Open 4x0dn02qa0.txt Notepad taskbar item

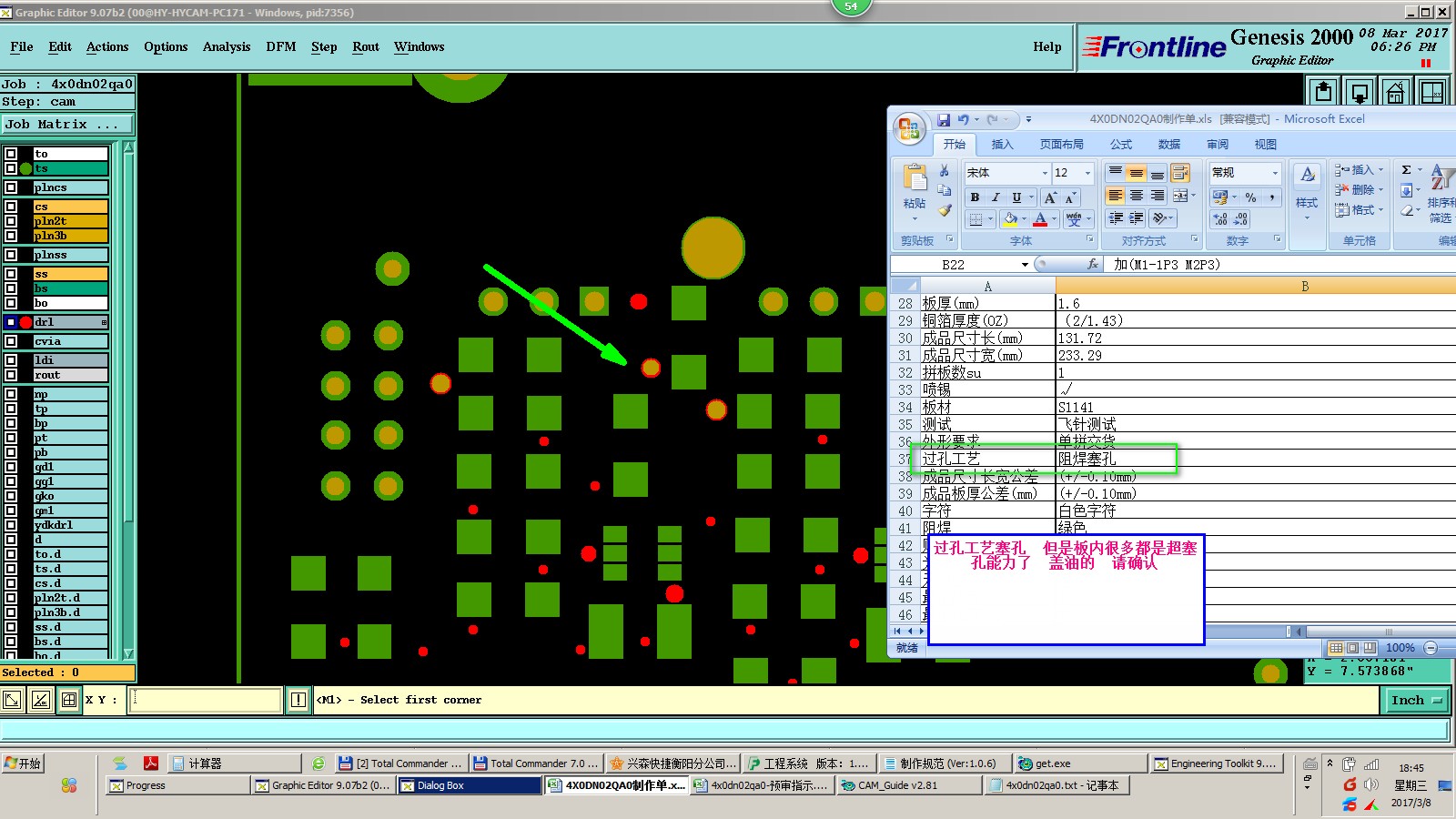[x=1056, y=785]
